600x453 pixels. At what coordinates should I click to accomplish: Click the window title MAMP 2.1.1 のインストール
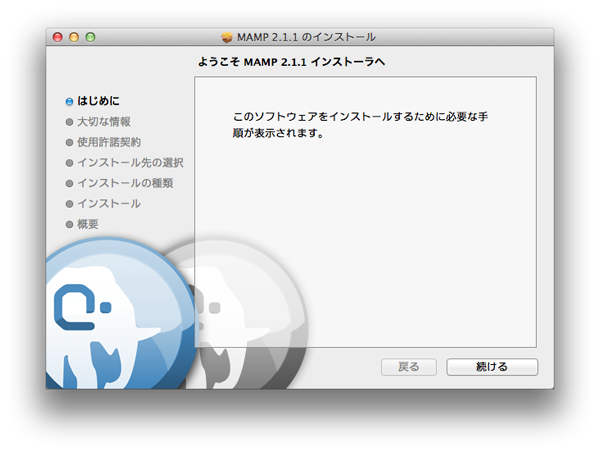(306, 37)
